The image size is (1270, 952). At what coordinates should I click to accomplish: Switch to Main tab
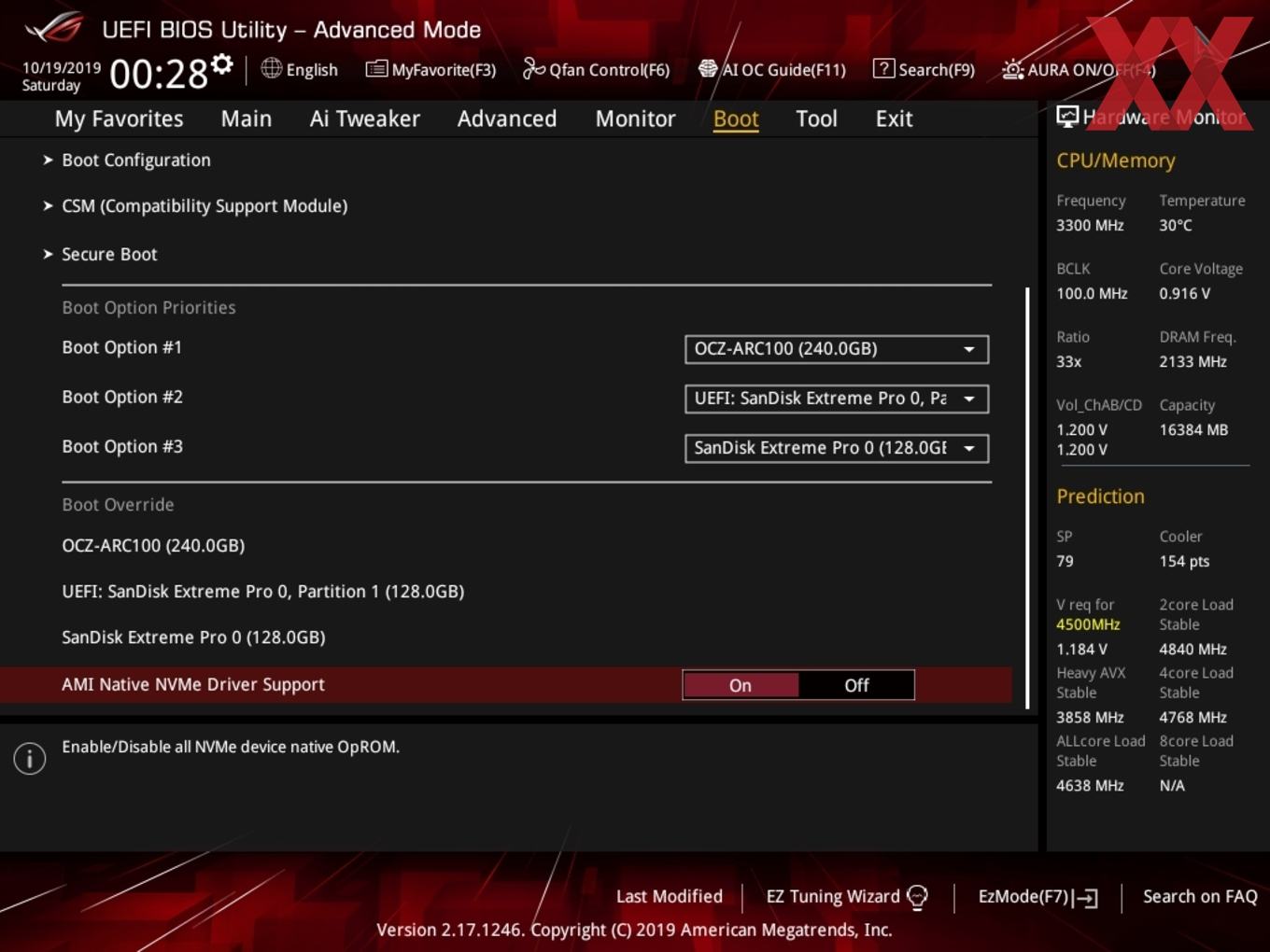(x=247, y=119)
